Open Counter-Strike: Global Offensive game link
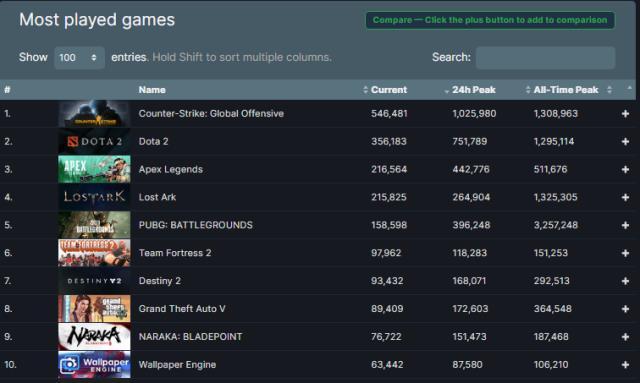This screenshot has height=383, width=640. pyautogui.click(x=211, y=114)
